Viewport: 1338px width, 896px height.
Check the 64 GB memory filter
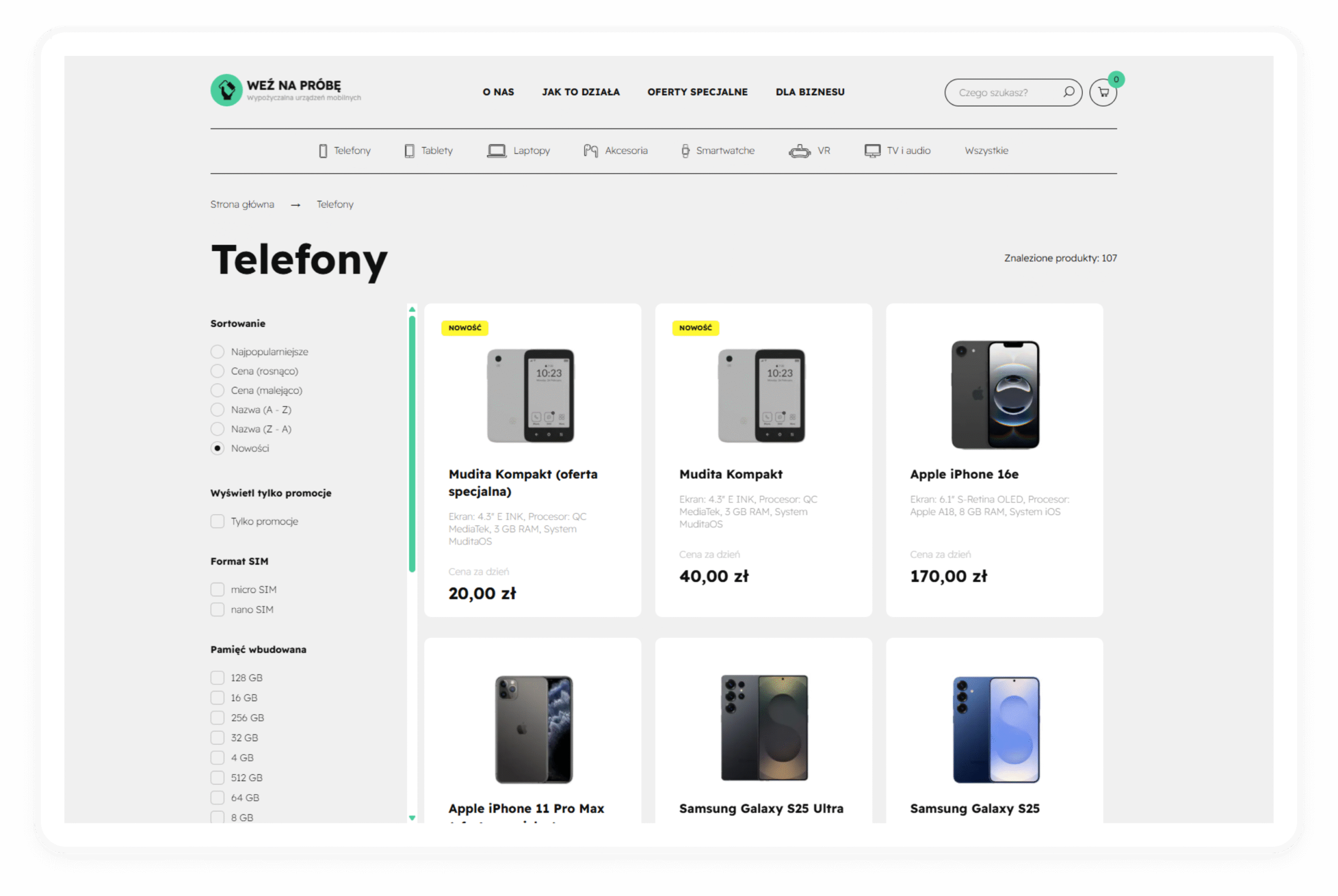pos(217,798)
